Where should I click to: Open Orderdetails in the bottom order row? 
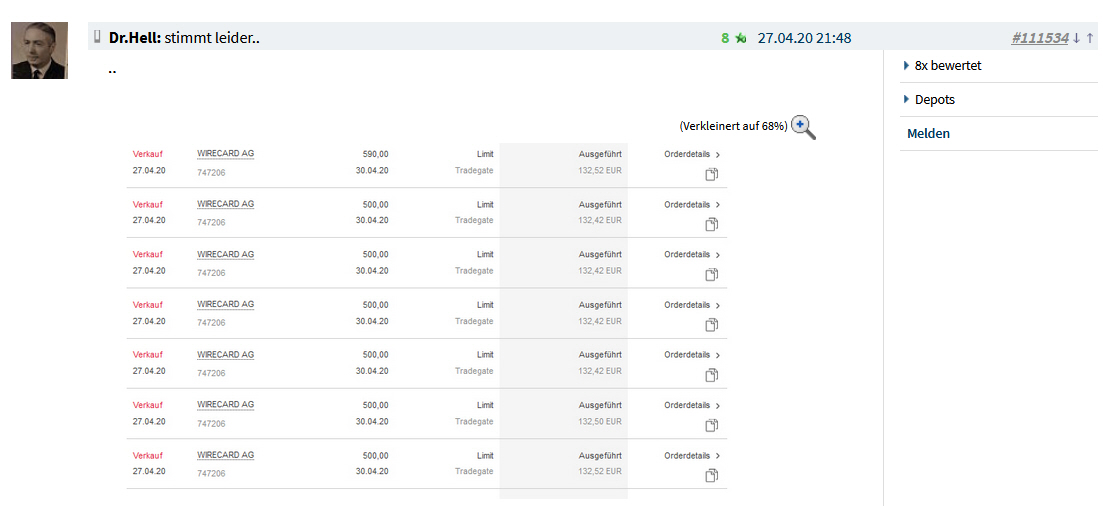(692, 456)
